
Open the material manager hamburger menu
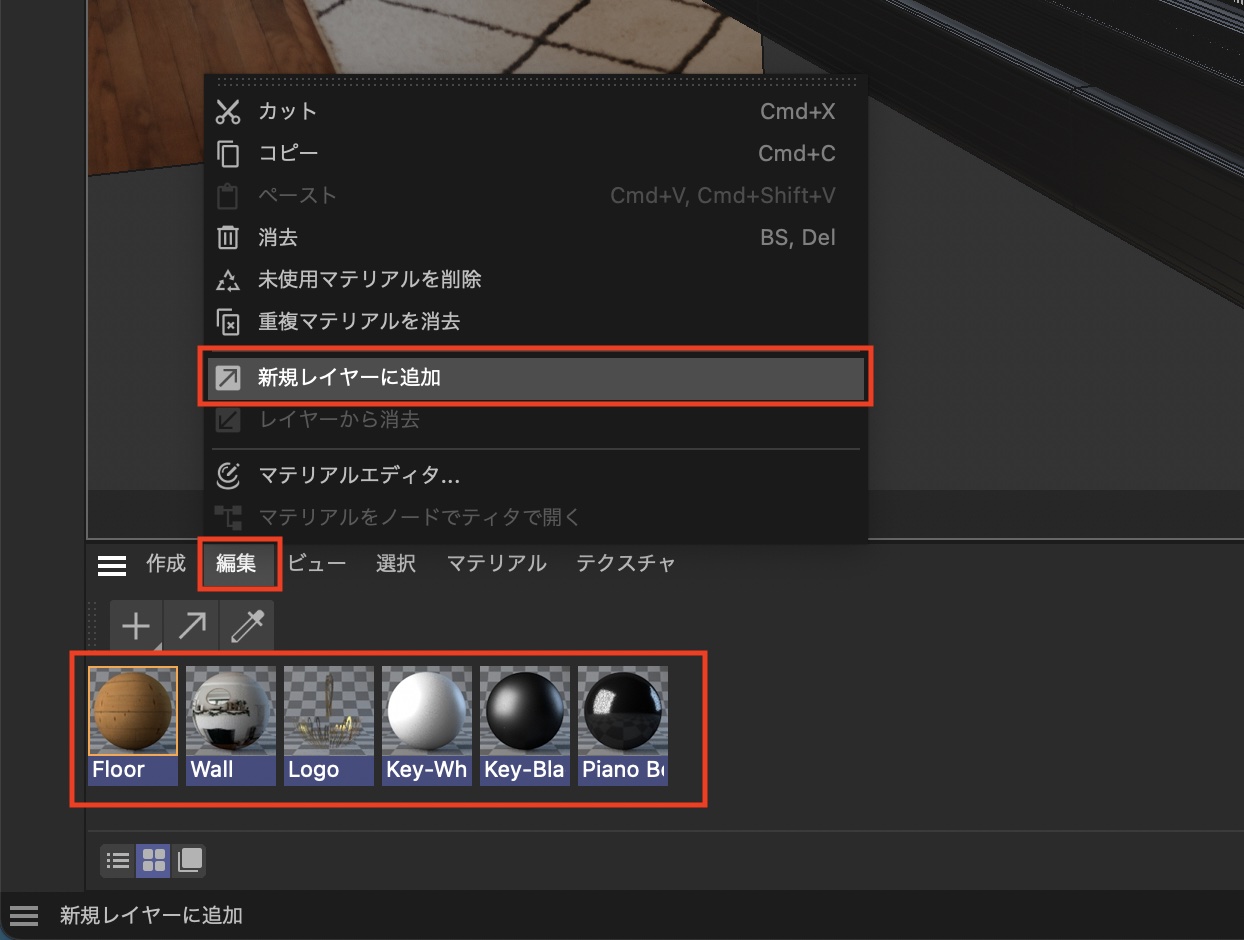[x=112, y=565]
